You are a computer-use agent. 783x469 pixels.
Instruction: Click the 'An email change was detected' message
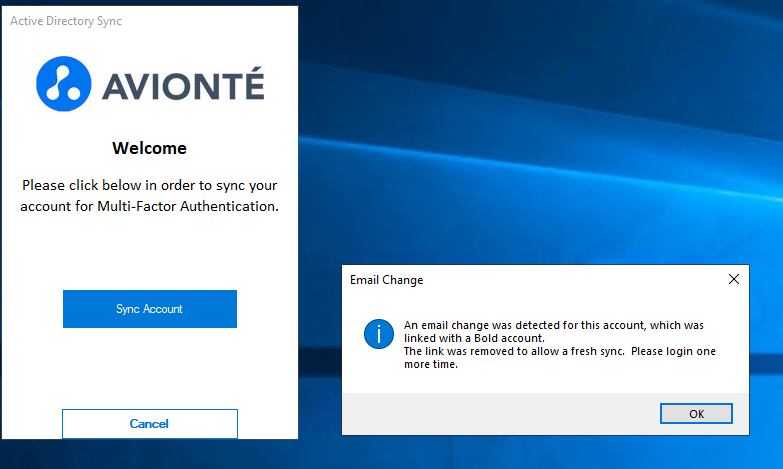coord(554,332)
